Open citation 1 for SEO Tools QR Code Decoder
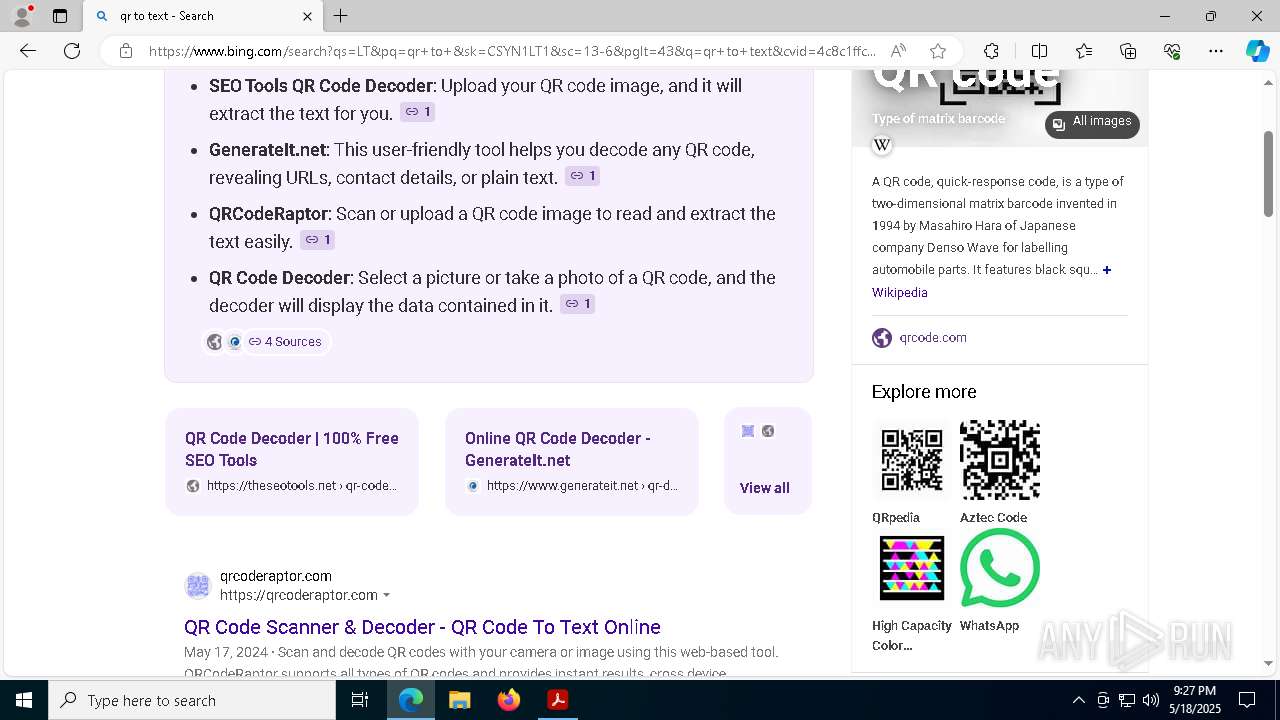 coord(418,112)
